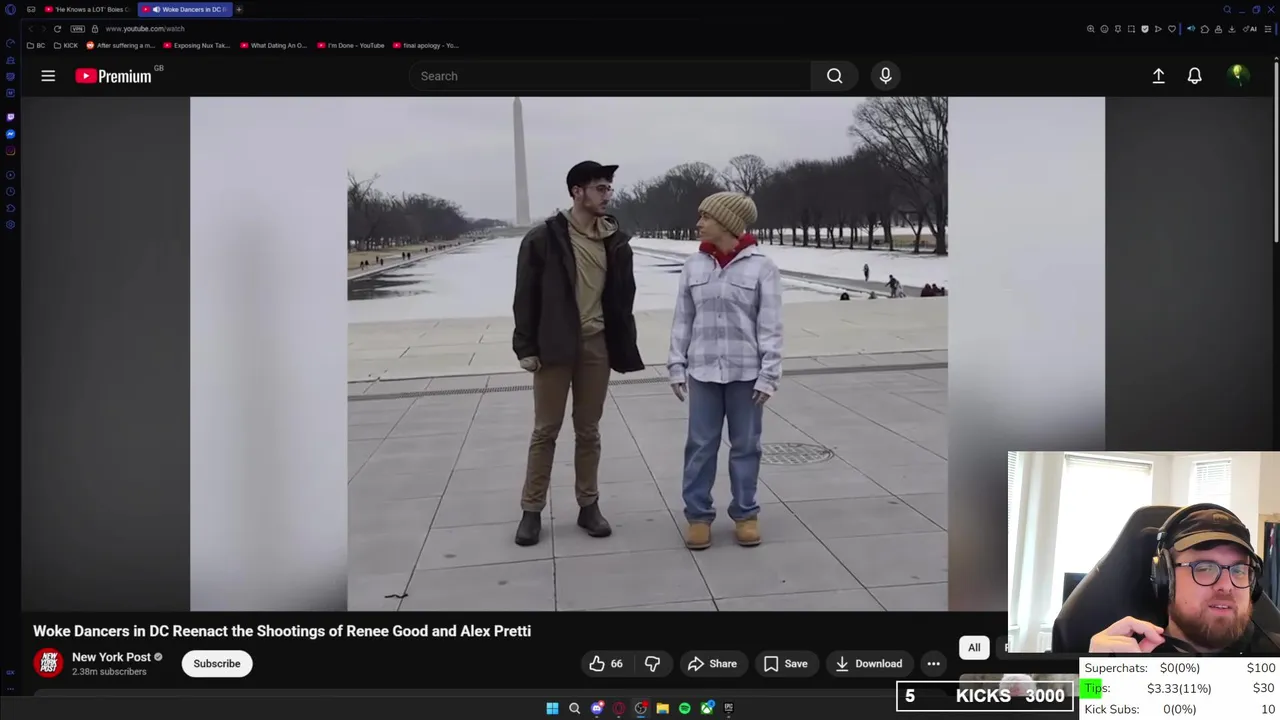Screen dimensions: 1280x720
Task: Add page to bookmarks with heart icon
Action: 1172,29
